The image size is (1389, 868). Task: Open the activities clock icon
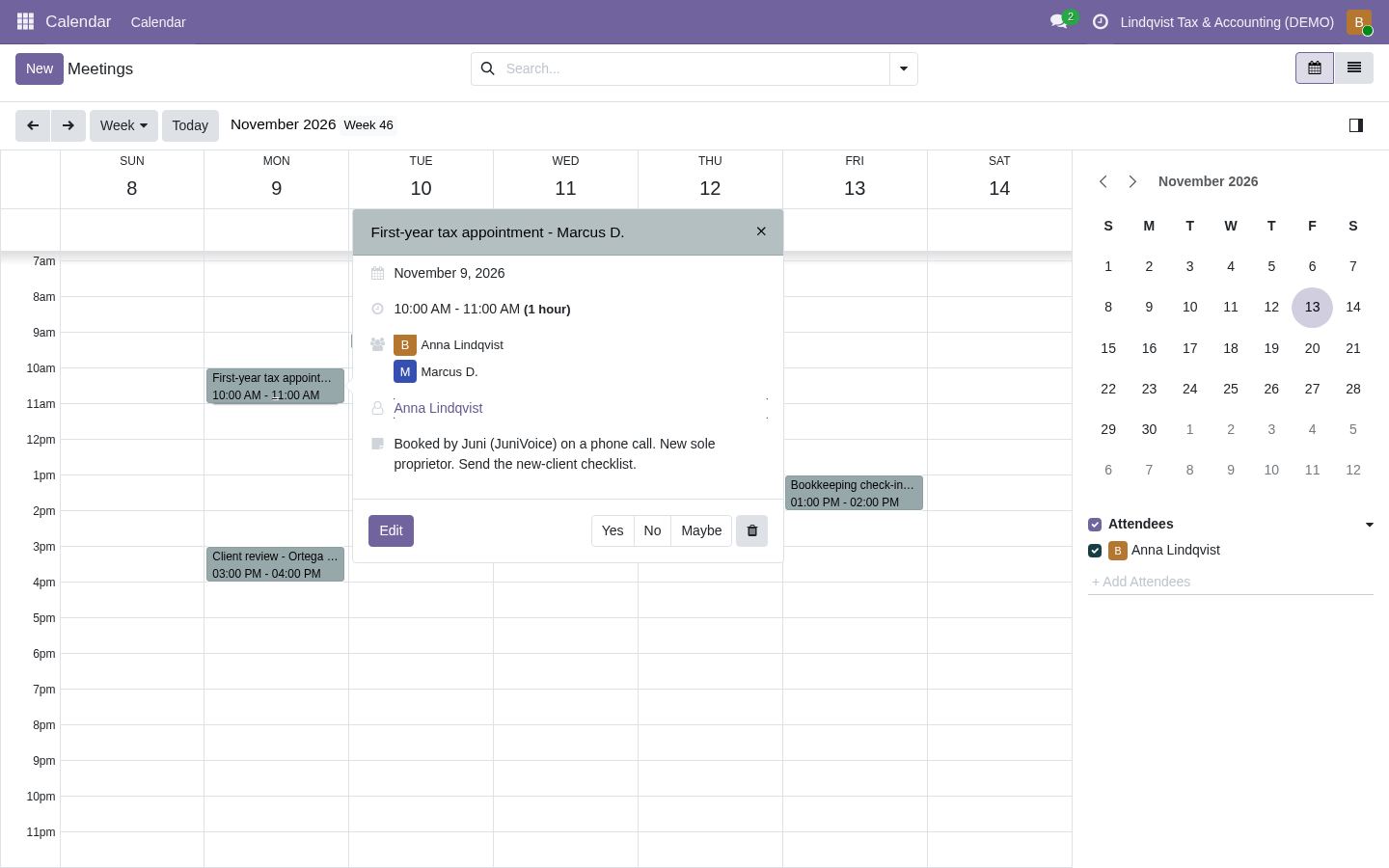[x=1100, y=21]
